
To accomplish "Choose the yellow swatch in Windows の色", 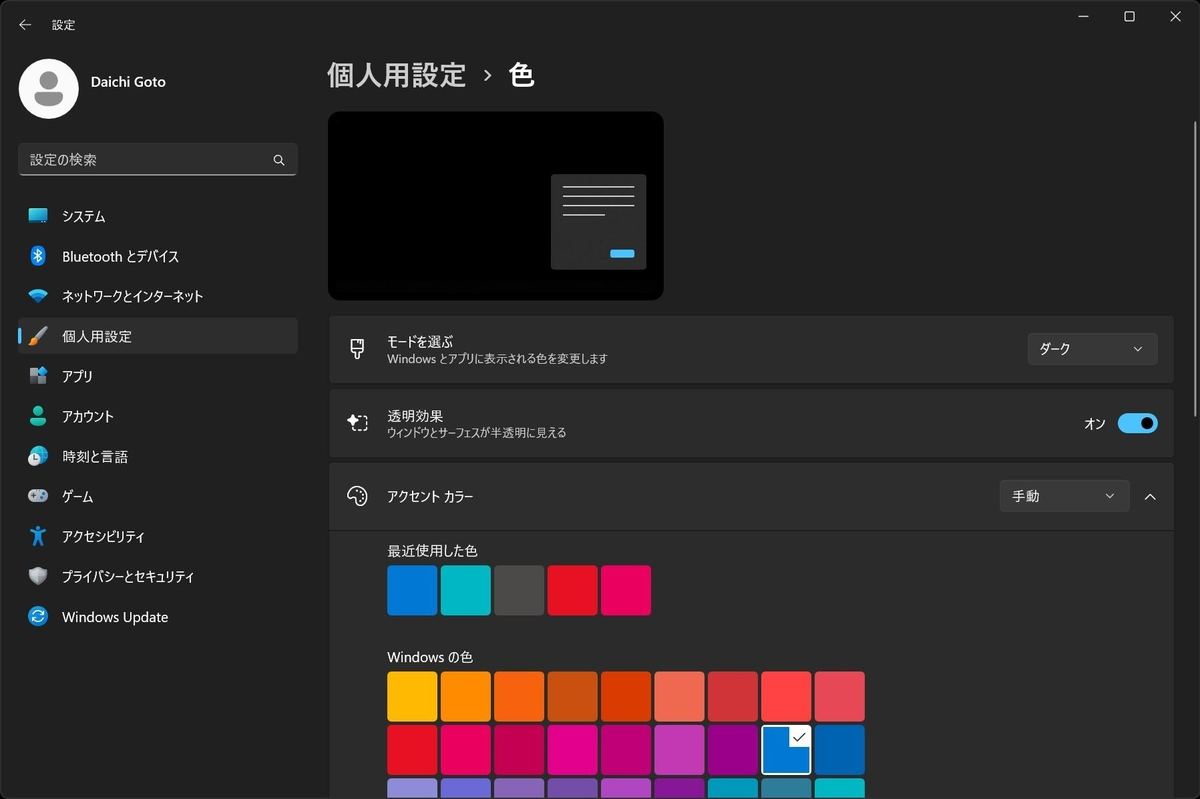I will point(412,696).
